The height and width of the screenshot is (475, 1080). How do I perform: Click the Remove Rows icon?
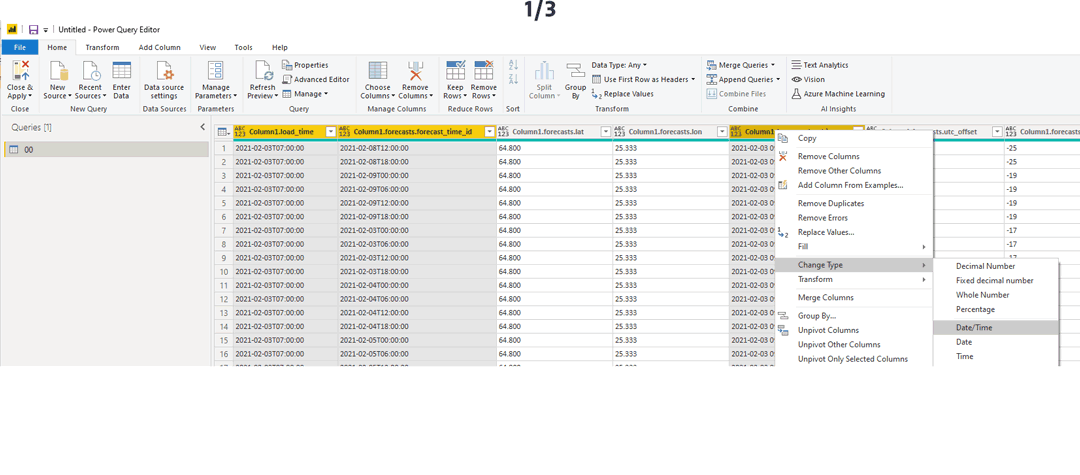click(x=484, y=71)
